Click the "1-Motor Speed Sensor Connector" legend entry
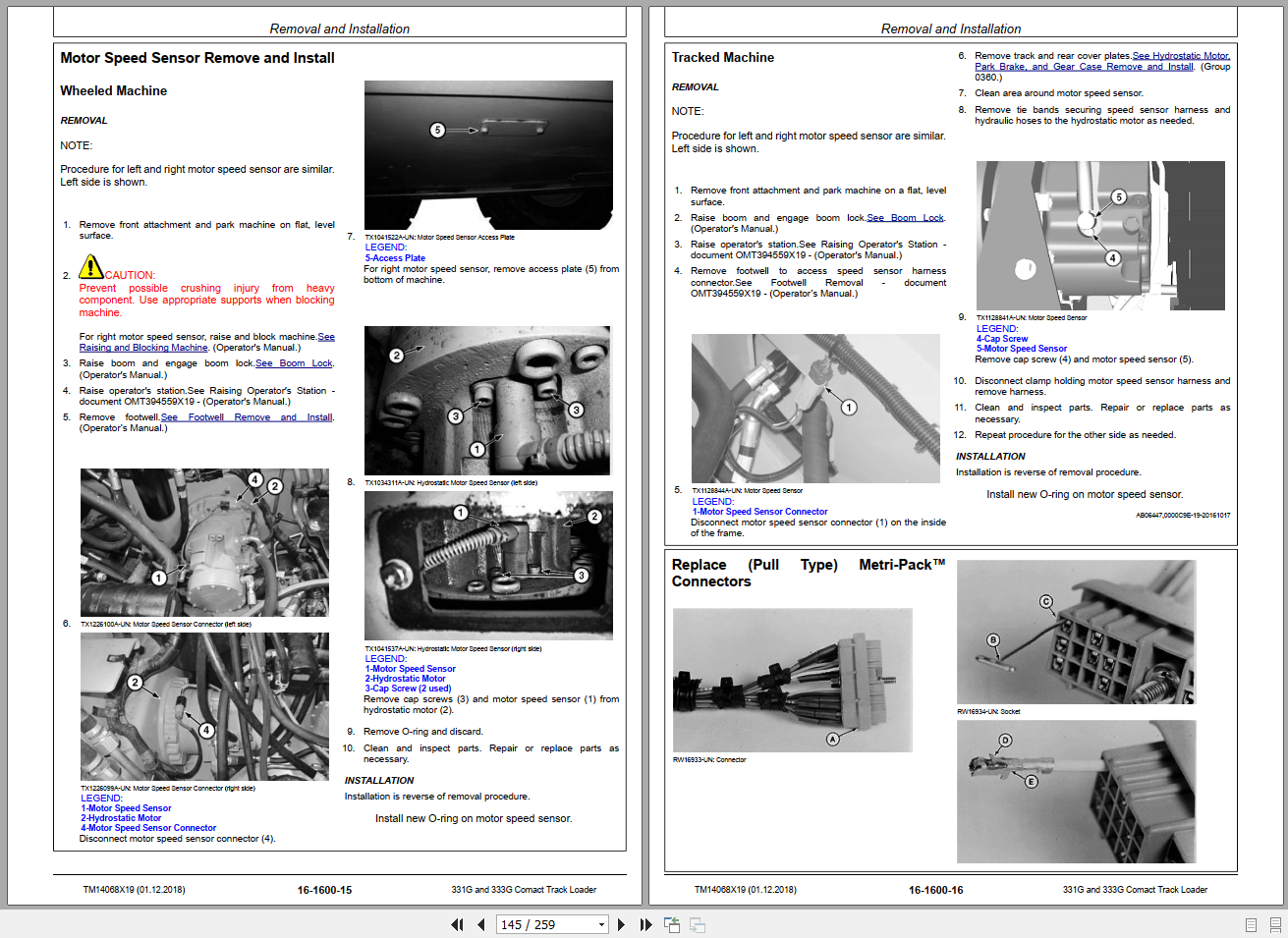 click(x=759, y=512)
